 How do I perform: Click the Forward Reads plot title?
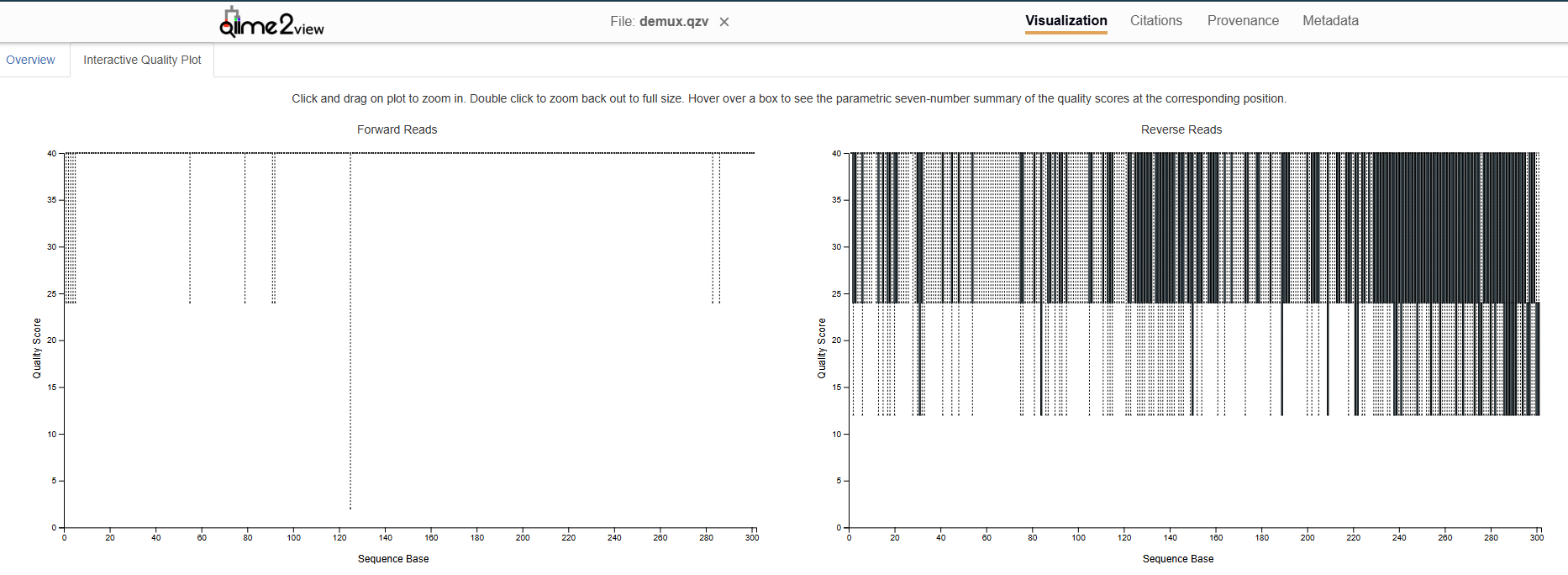click(x=397, y=129)
